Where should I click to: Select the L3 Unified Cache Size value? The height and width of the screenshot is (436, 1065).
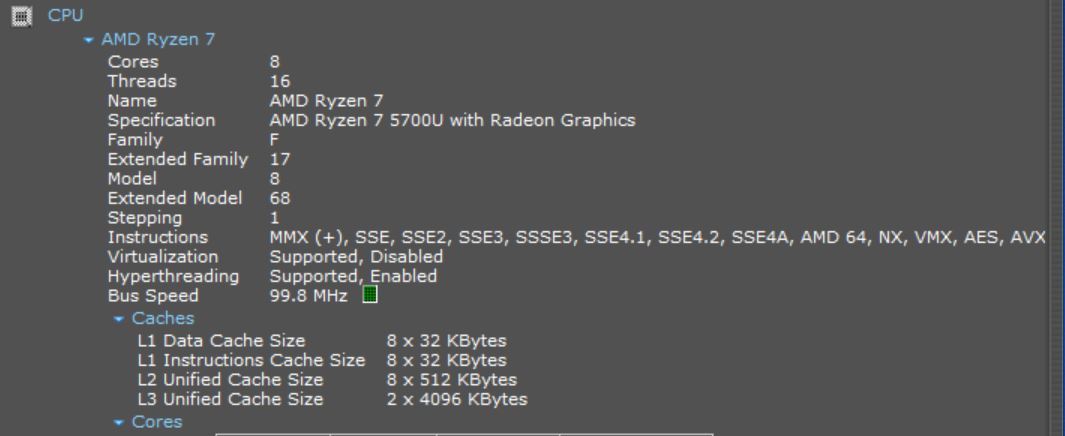457,399
